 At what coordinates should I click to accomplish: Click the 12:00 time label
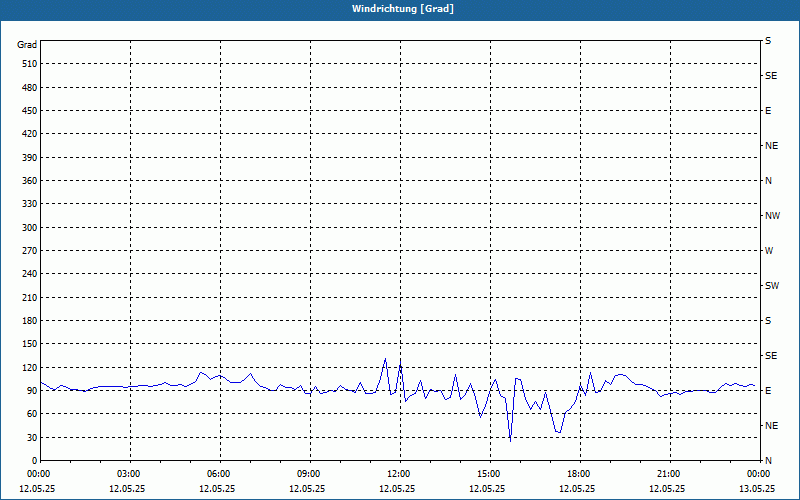[x=401, y=474]
